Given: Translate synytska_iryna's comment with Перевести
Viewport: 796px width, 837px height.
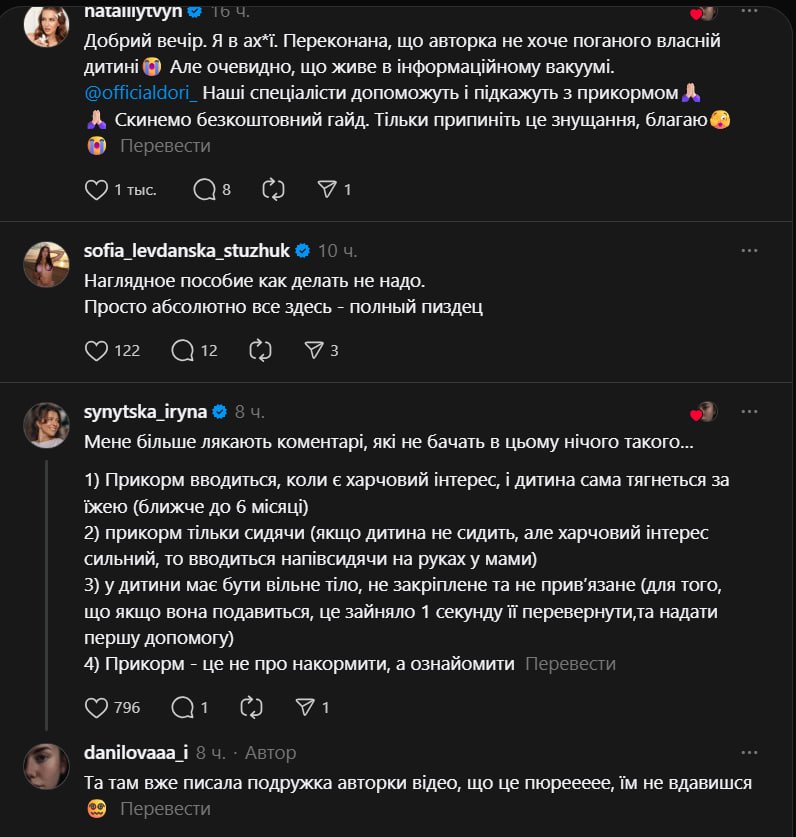Looking at the screenshot, I should 570,664.
